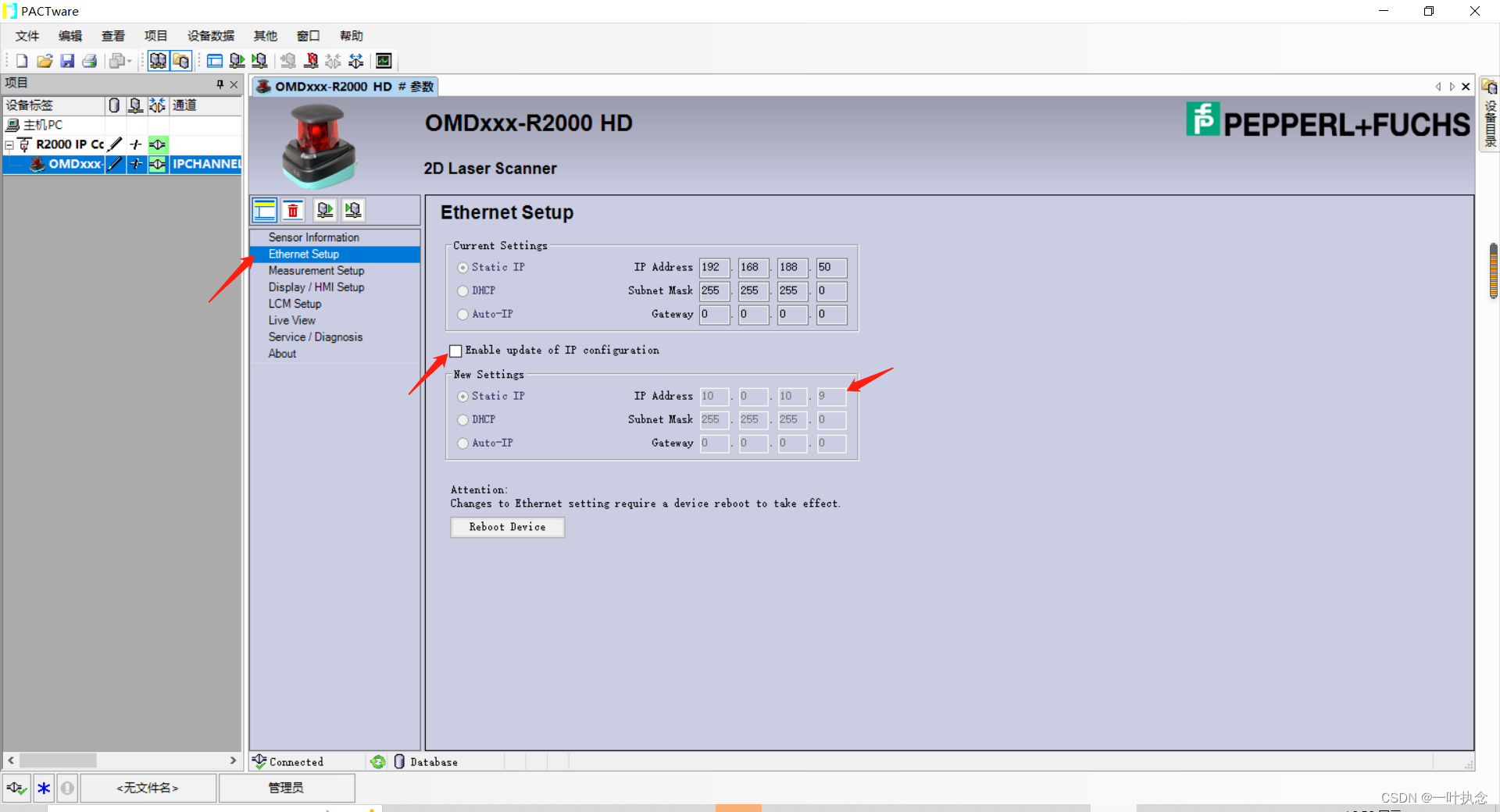Screen dimensions: 1500x812
Task: Open the 窗口 menu
Action: point(309,36)
